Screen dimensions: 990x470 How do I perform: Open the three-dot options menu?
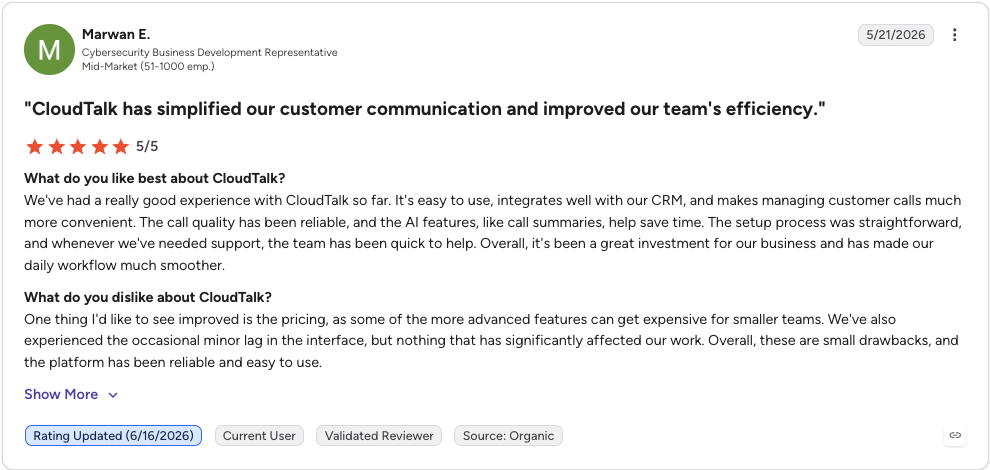click(x=955, y=35)
